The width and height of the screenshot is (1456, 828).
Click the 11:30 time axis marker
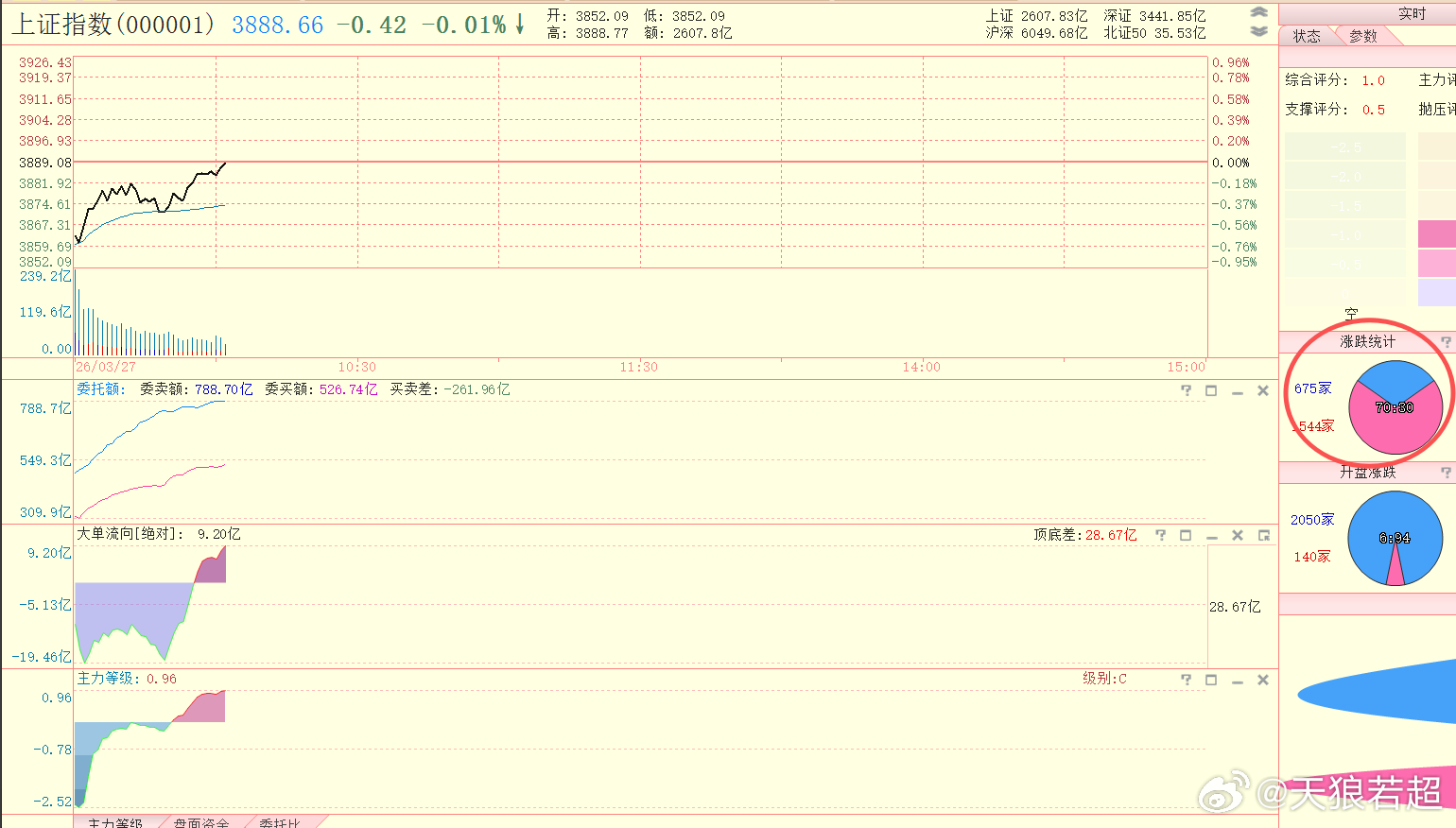click(639, 367)
